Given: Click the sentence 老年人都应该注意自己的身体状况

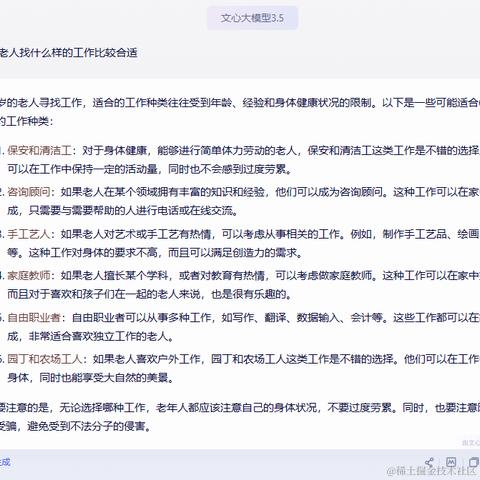Looking at the screenshot, I should [x=236, y=407].
